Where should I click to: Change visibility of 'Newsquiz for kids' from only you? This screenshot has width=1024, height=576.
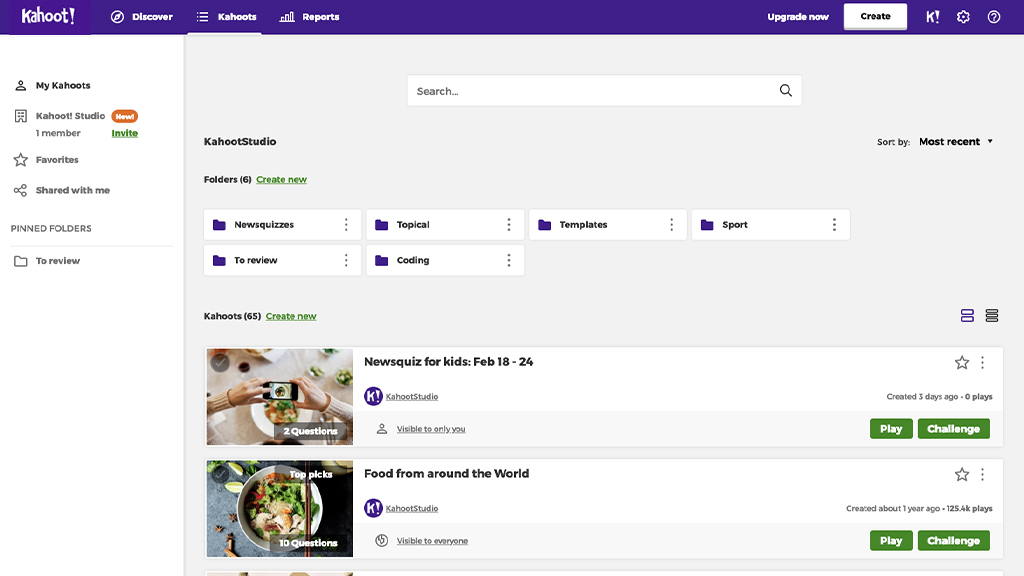(430, 428)
